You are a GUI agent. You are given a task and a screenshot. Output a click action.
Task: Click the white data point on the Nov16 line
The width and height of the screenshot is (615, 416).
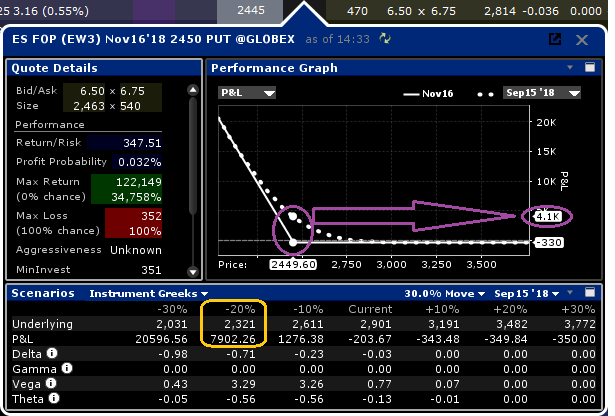tap(293, 243)
